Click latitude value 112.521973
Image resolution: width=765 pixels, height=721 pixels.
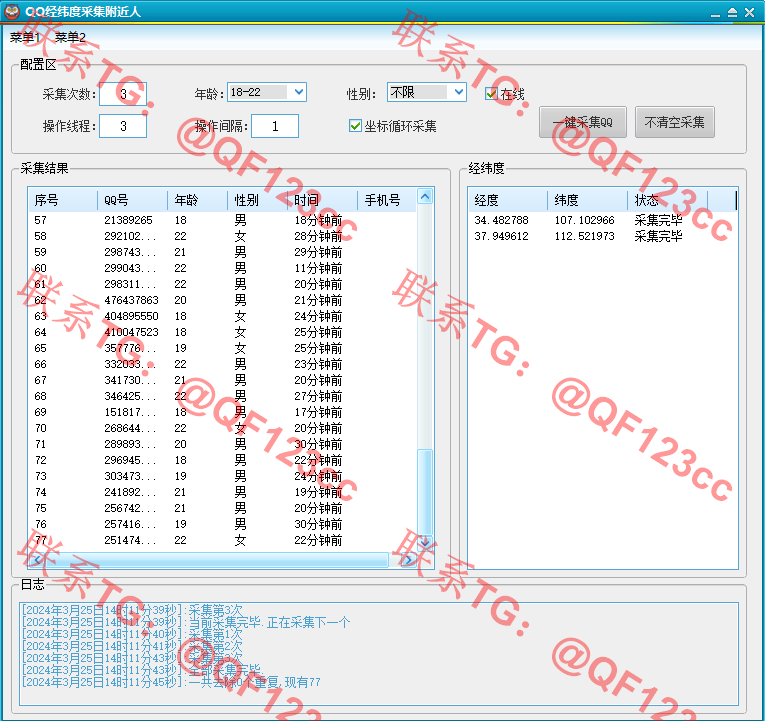click(x=584, y=236)
